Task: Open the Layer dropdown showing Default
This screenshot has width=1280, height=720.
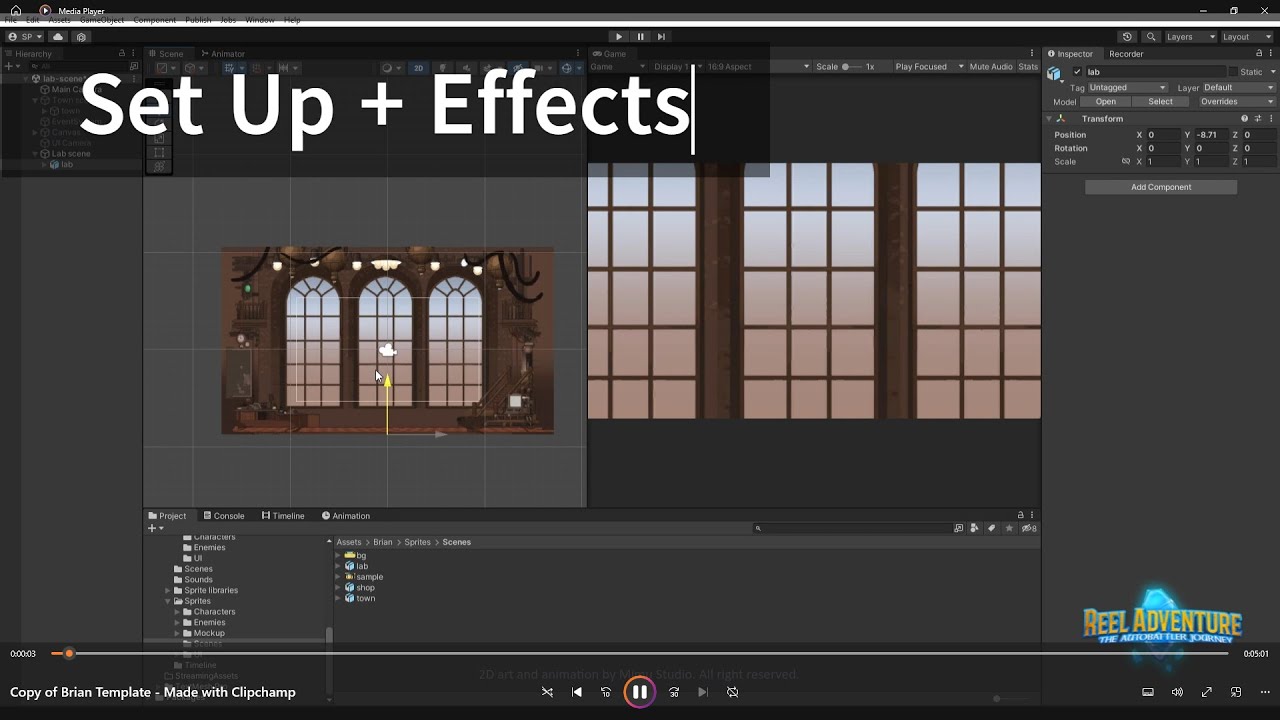Action: (x=1238, y=88)
